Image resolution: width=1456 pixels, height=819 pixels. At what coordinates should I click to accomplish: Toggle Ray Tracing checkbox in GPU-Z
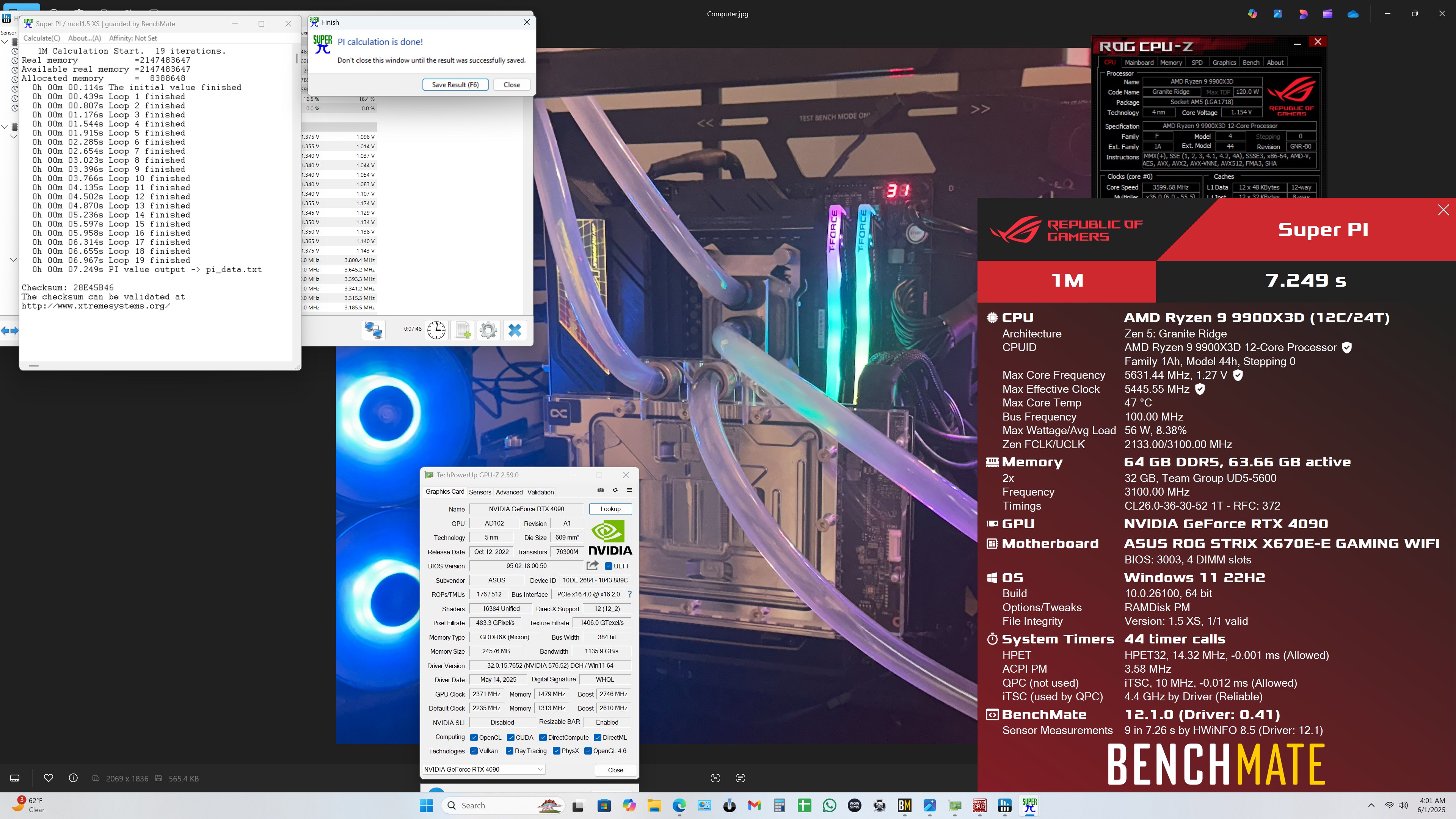pos(509,751)
